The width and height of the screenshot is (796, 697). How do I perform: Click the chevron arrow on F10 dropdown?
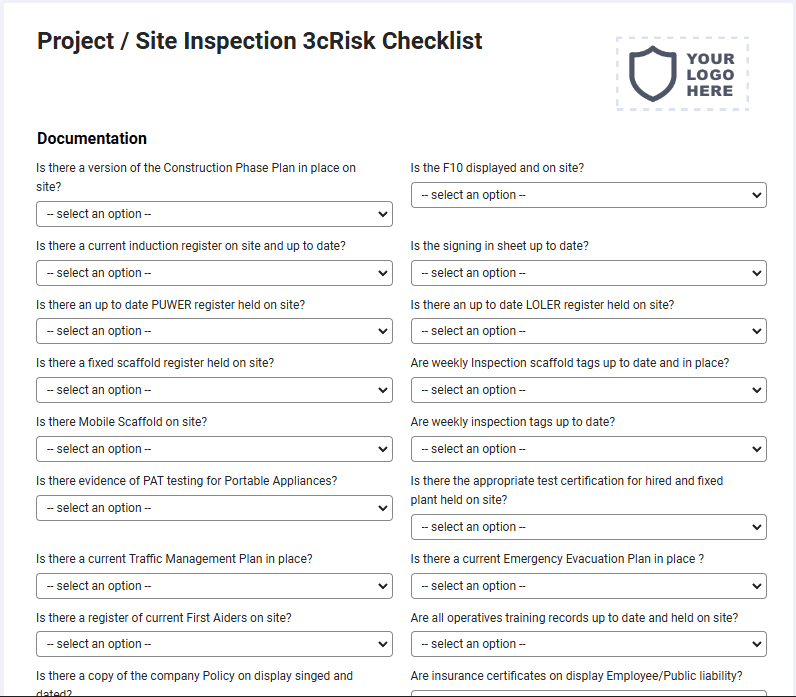tap(756, 195)
